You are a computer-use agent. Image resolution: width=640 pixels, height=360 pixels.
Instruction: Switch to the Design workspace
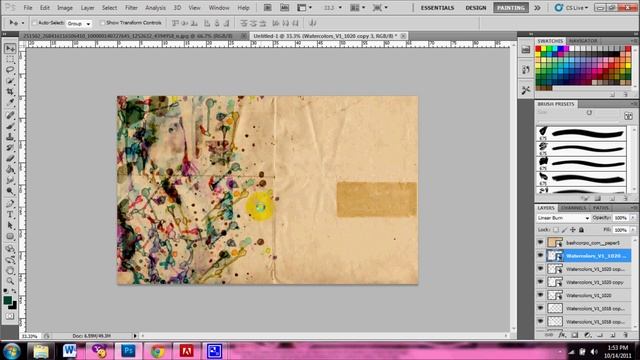click(476, 8)
